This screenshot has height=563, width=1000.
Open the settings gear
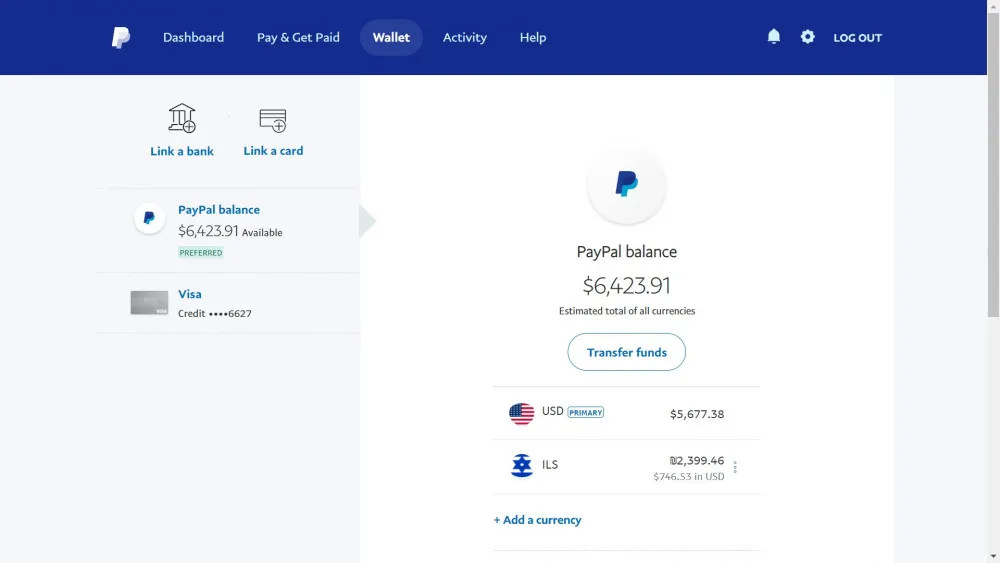pos(807,36)
